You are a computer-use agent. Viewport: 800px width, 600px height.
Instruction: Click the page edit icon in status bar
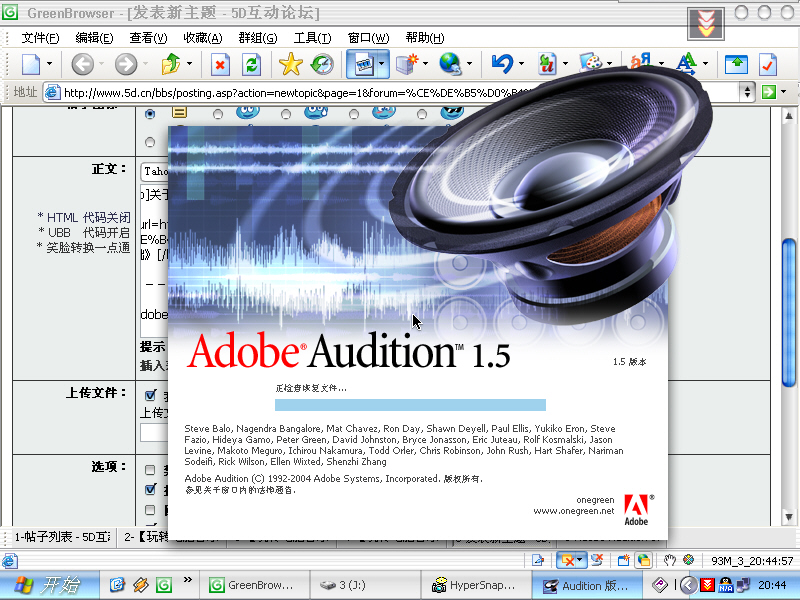[537, 561]
